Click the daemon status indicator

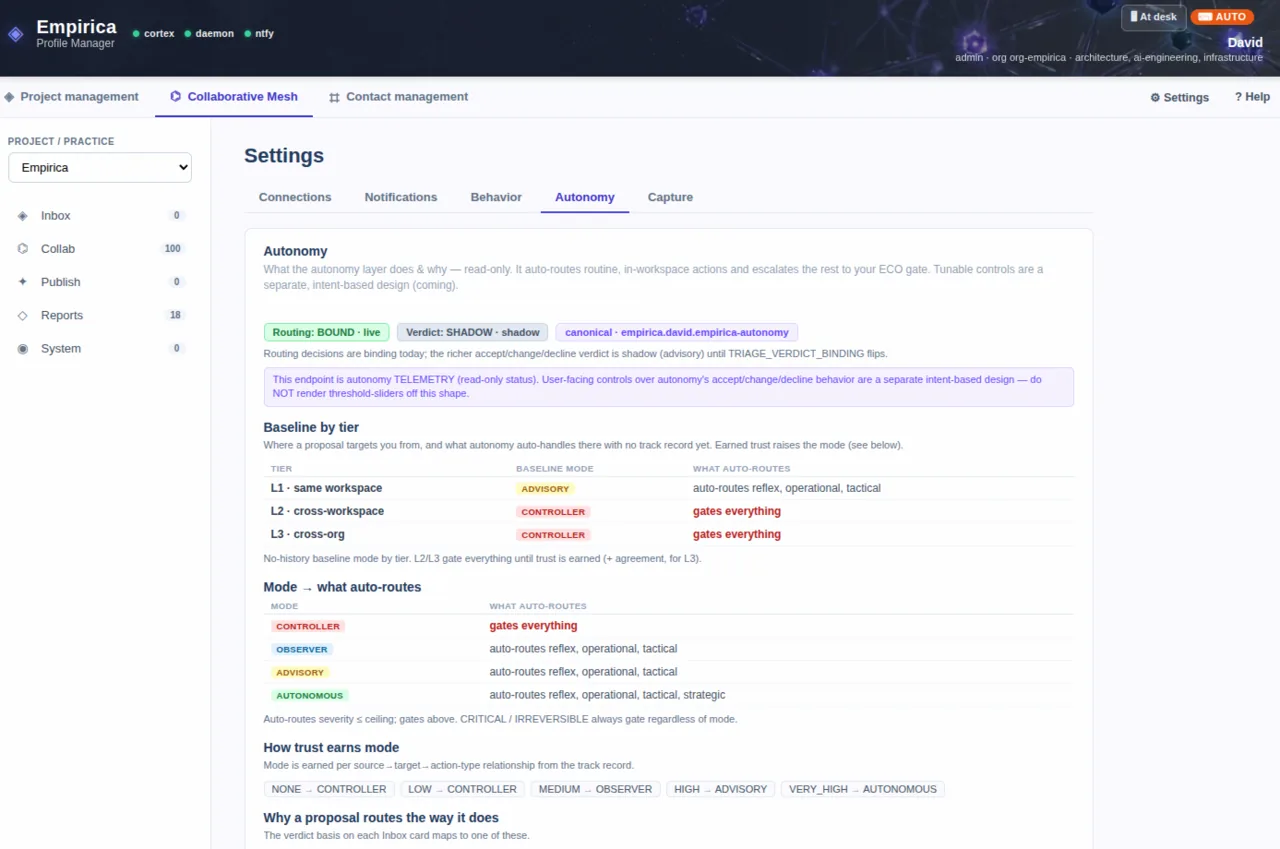coord(209,33)
